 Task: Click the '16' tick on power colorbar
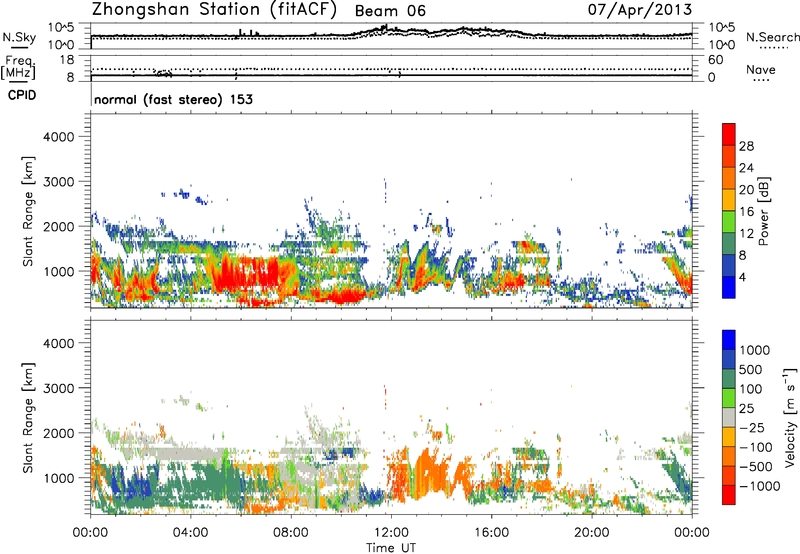(746, 212)
